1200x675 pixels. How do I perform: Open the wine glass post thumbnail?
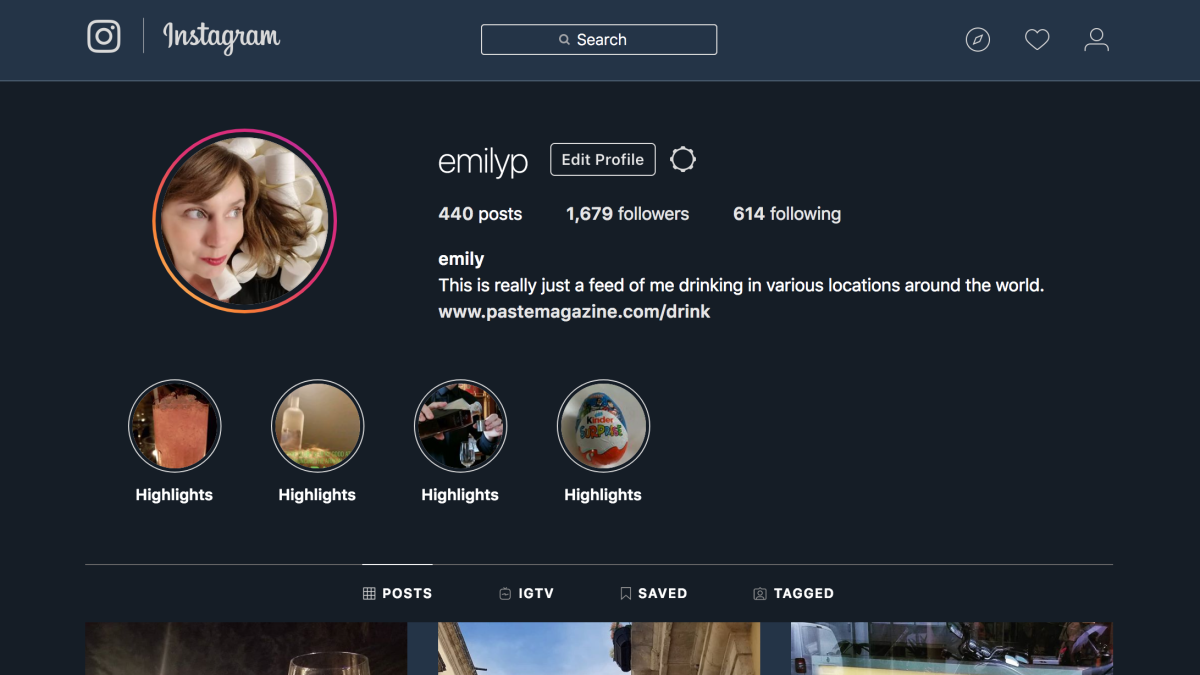(246, 649)
